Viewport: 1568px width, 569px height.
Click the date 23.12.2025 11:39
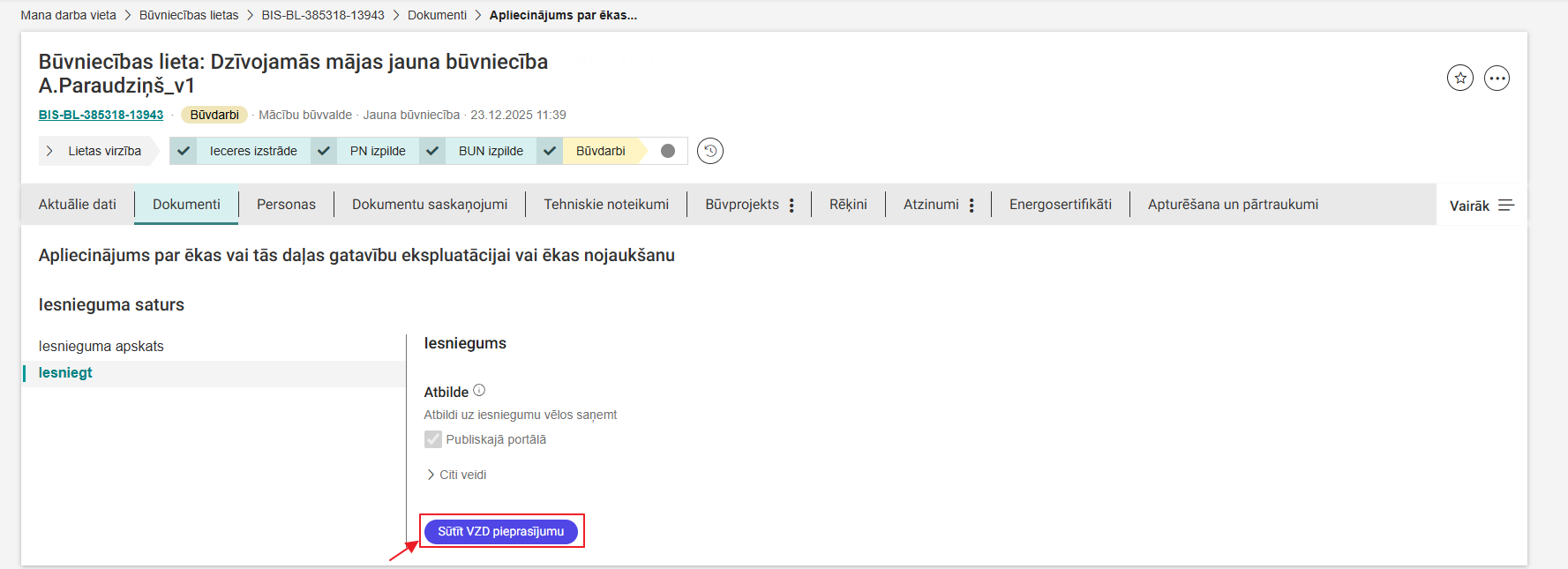click(x=518, y=115)
